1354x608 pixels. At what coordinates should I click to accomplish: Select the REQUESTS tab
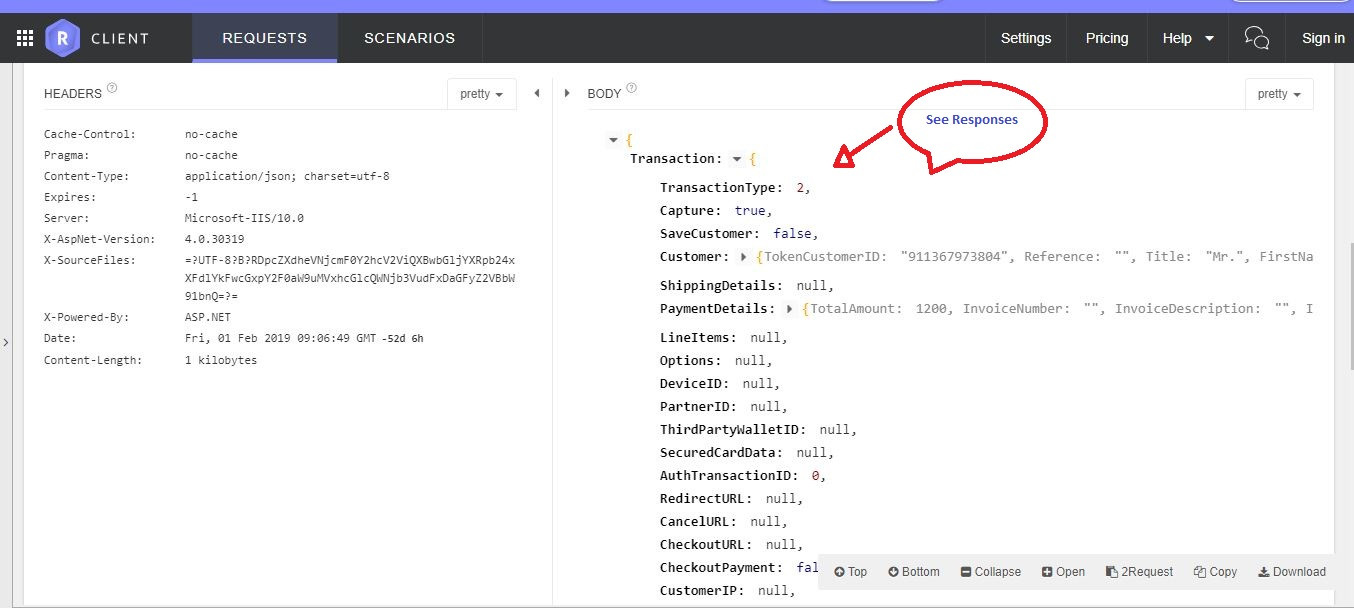[x=264, y=37]
